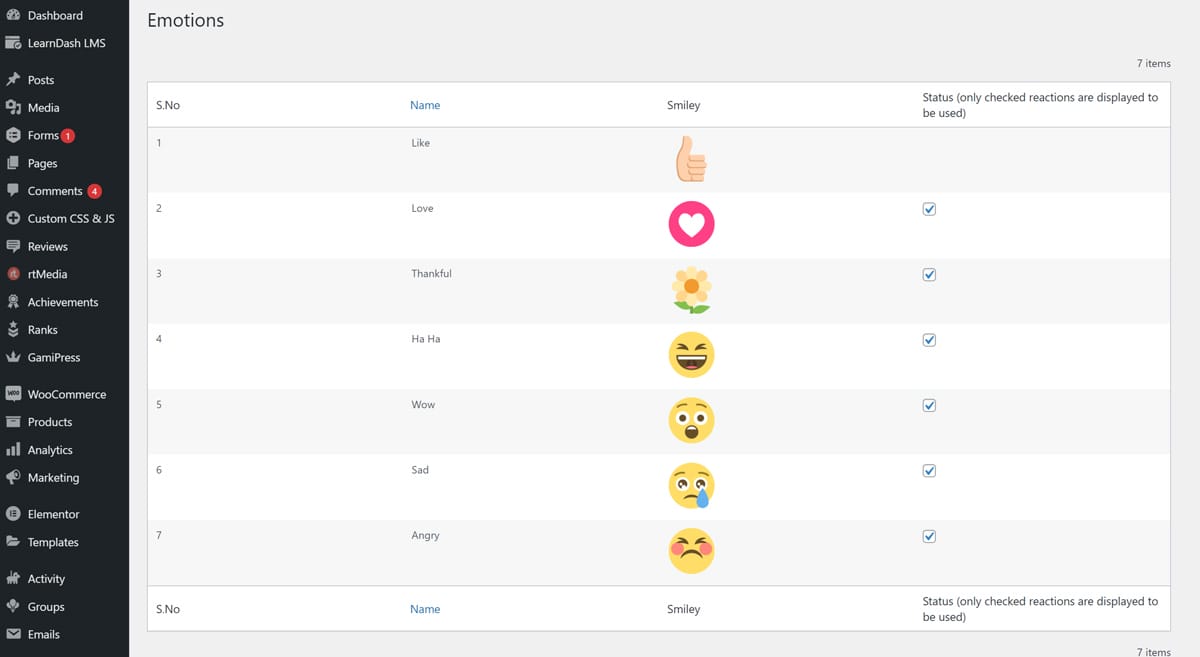Open the GamiPress menu

click(54, 357)
